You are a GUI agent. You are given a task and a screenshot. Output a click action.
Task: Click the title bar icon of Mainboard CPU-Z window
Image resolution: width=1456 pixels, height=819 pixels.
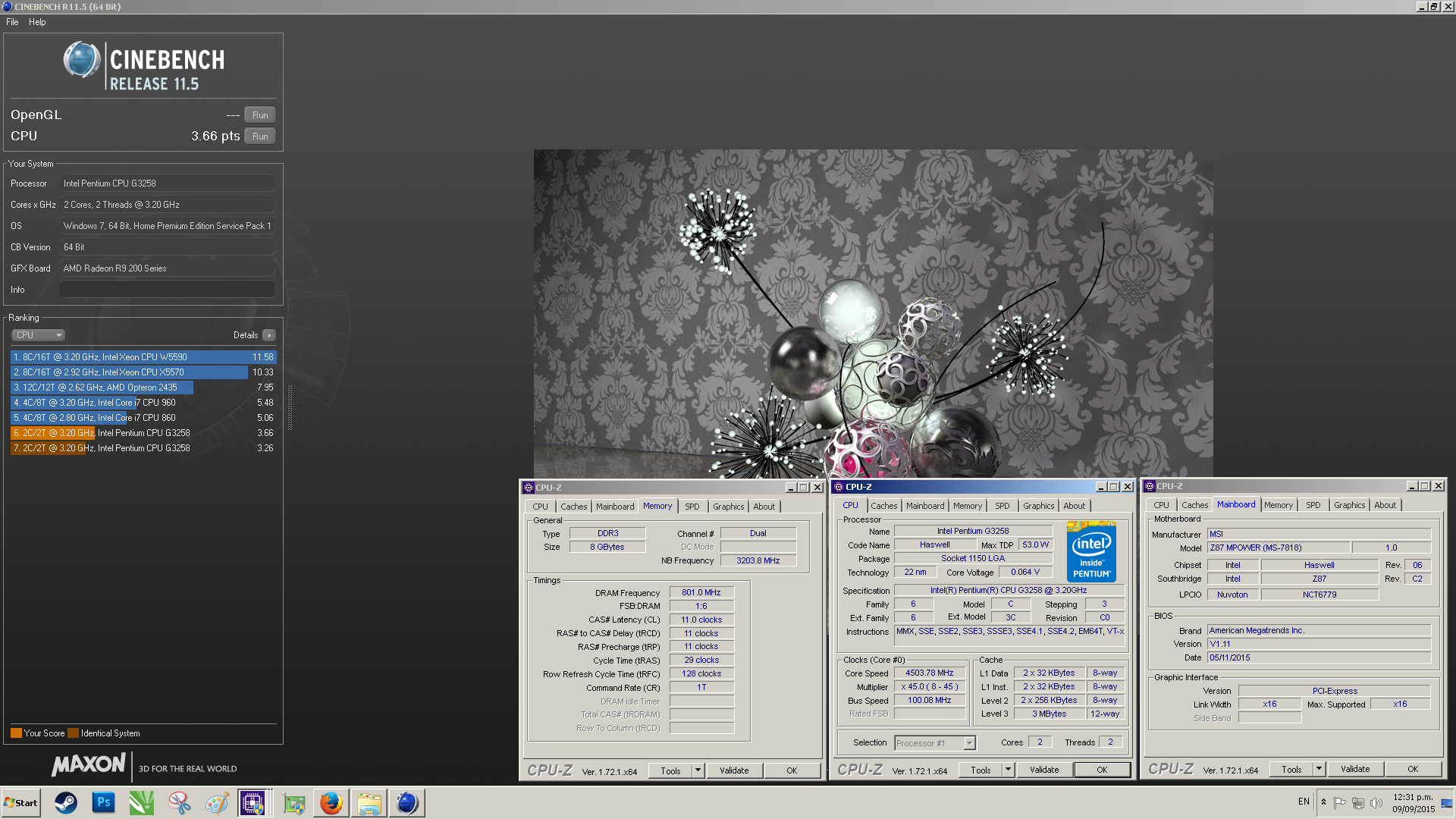pyautogui.click(x=1150, y=486)
